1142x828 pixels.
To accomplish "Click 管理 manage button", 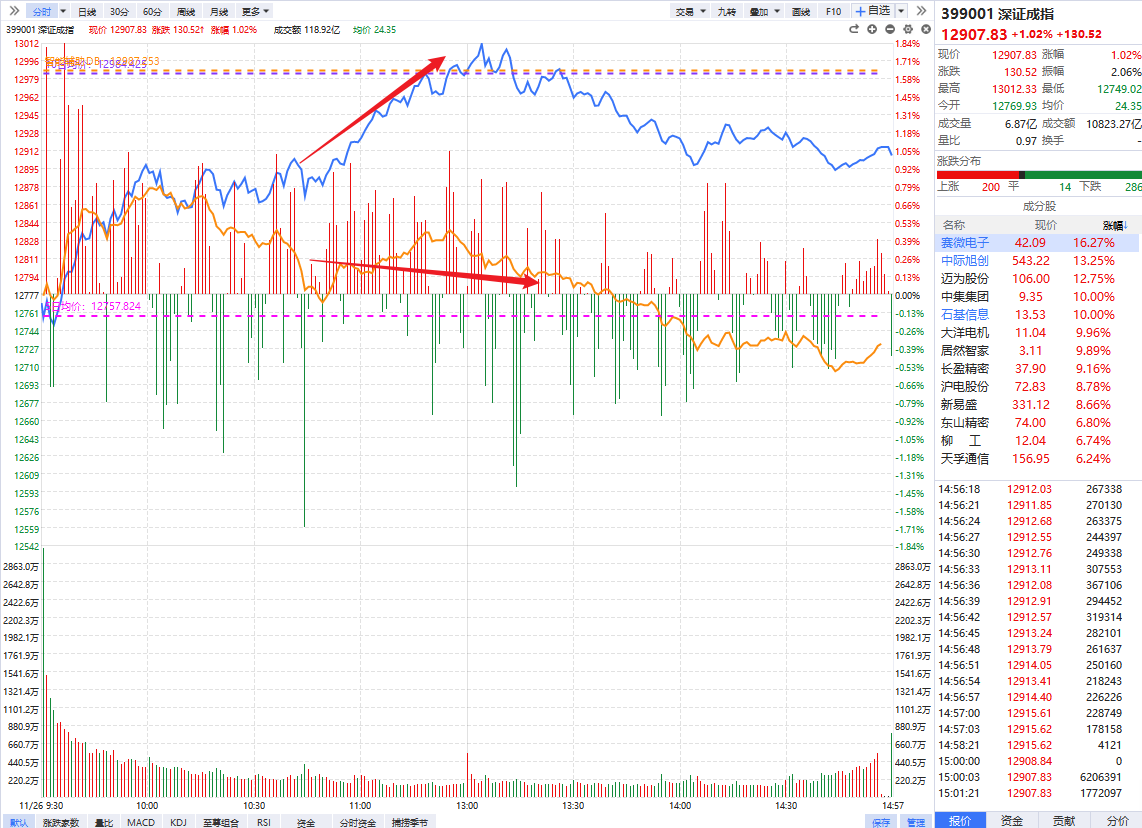I will tap(915, 822).
